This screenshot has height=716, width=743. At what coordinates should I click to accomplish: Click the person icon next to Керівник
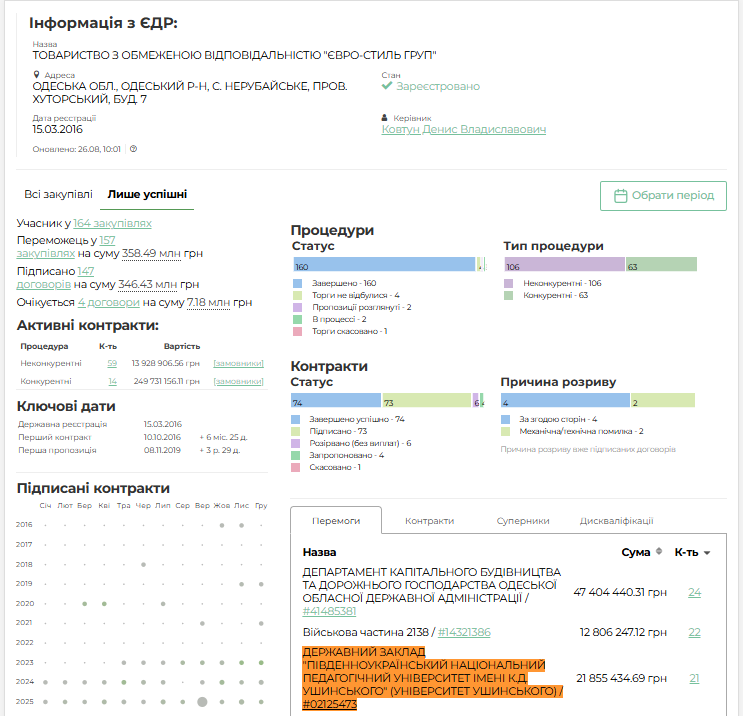tap(385, 118)
